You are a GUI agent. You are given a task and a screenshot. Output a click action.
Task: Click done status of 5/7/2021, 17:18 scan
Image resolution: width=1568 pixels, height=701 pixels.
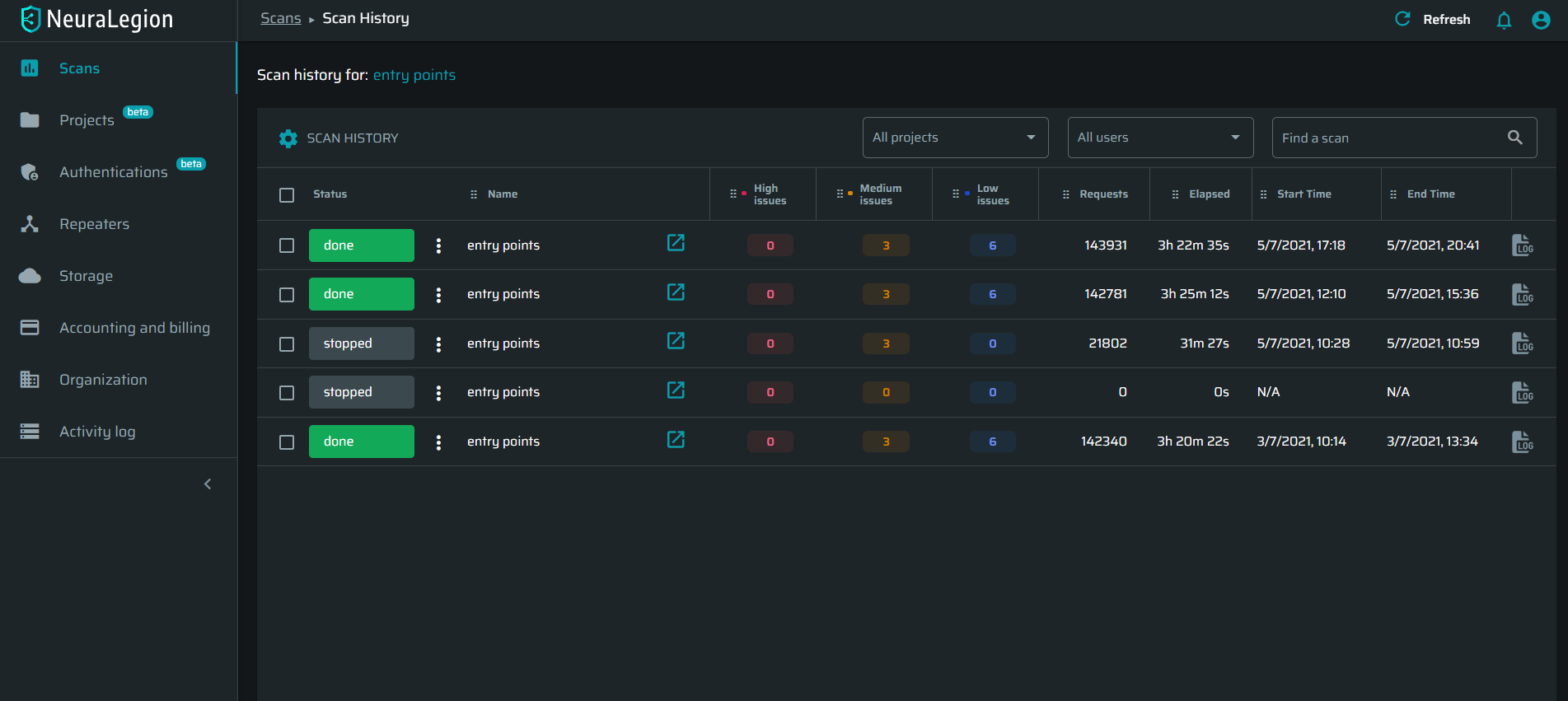coord(362,245)
